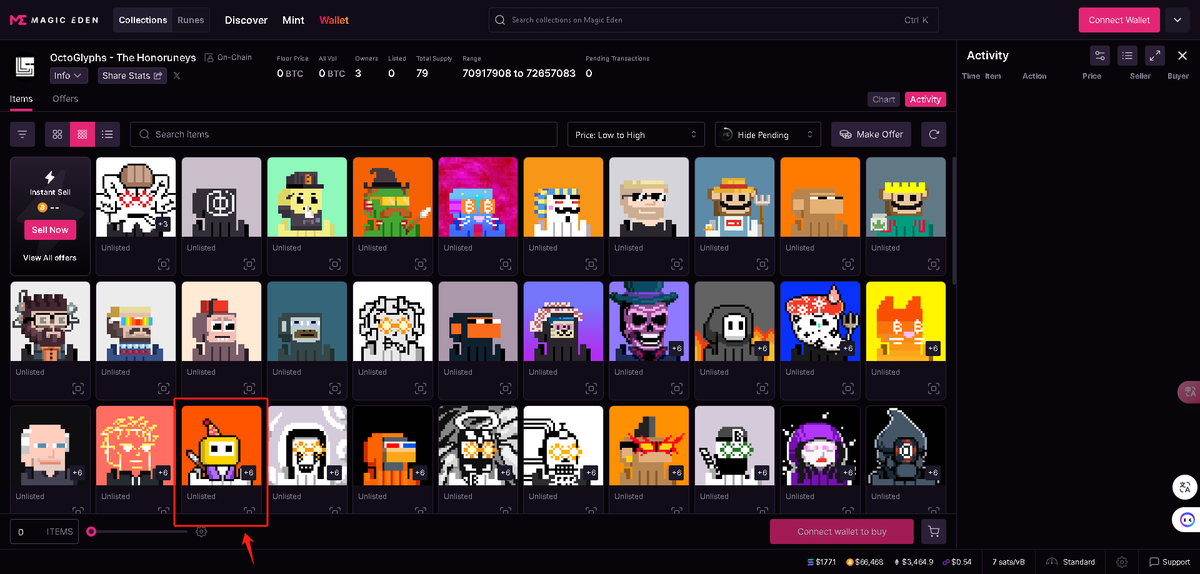Open Wallet in top navigation
This screenshot has width=1200, height=574.
coord(334,20)
